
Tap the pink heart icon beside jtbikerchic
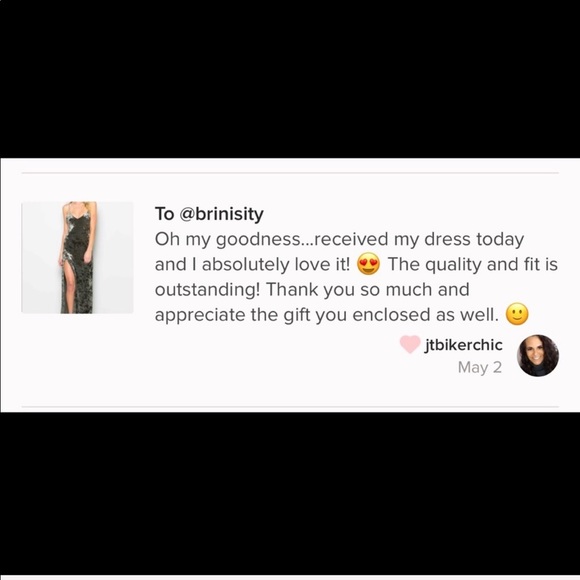[x=410, y=344]
